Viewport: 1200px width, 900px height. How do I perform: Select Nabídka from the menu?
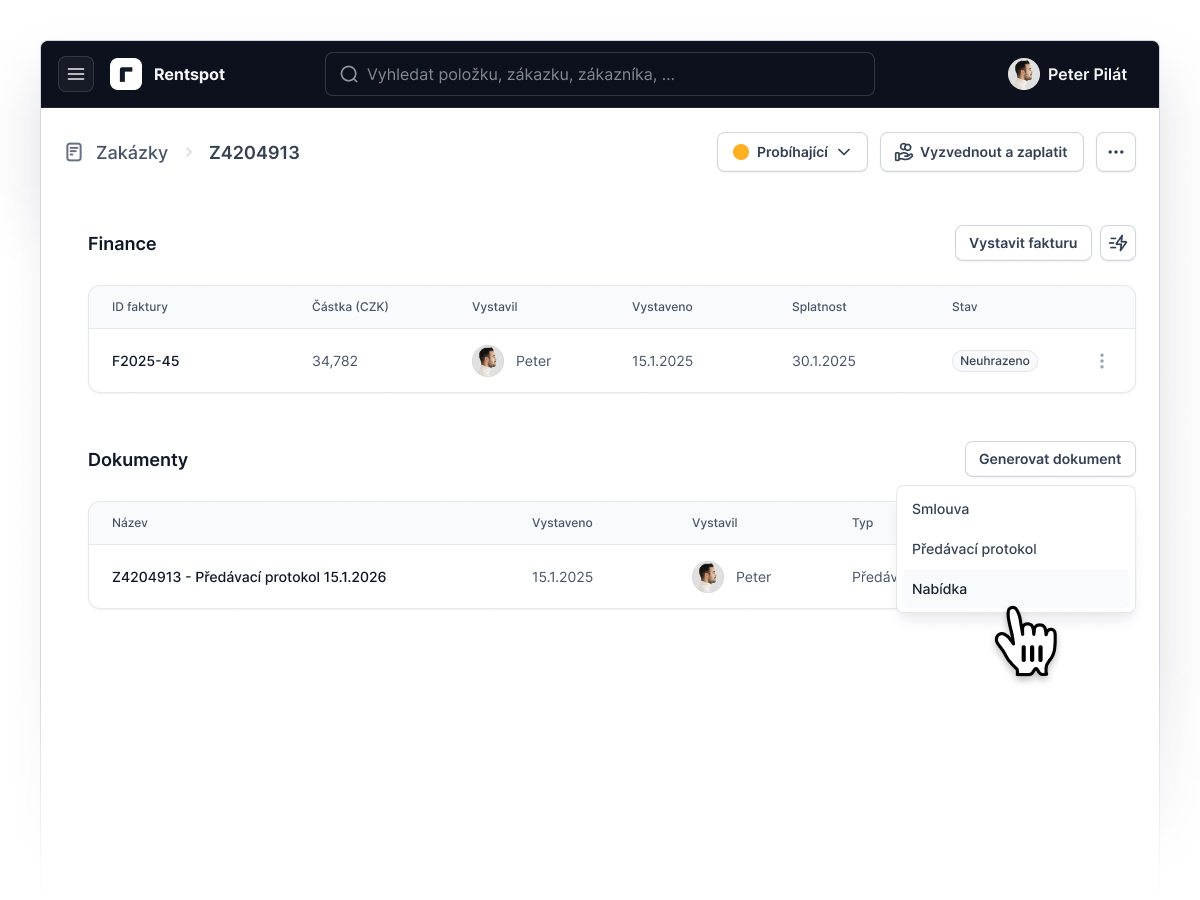click(1016, 589)
